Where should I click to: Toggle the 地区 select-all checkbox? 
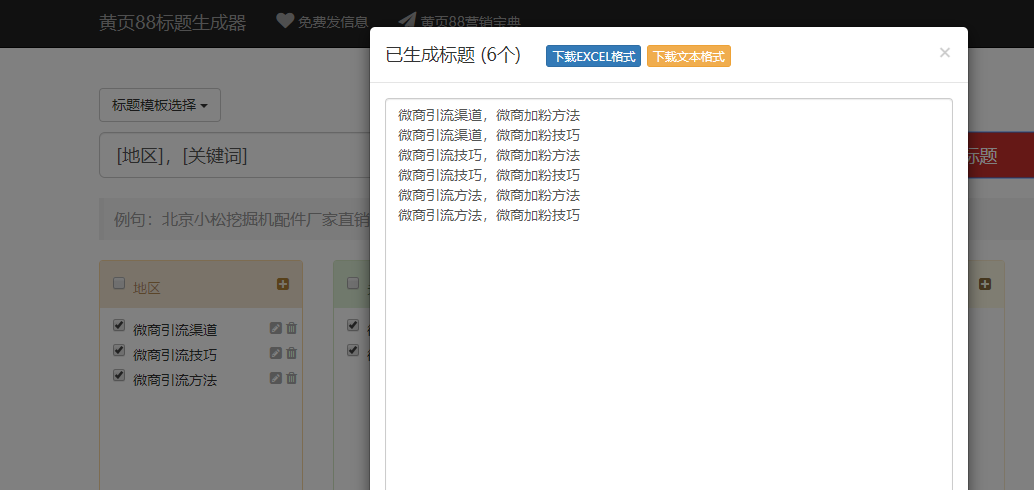pos(119,283)
